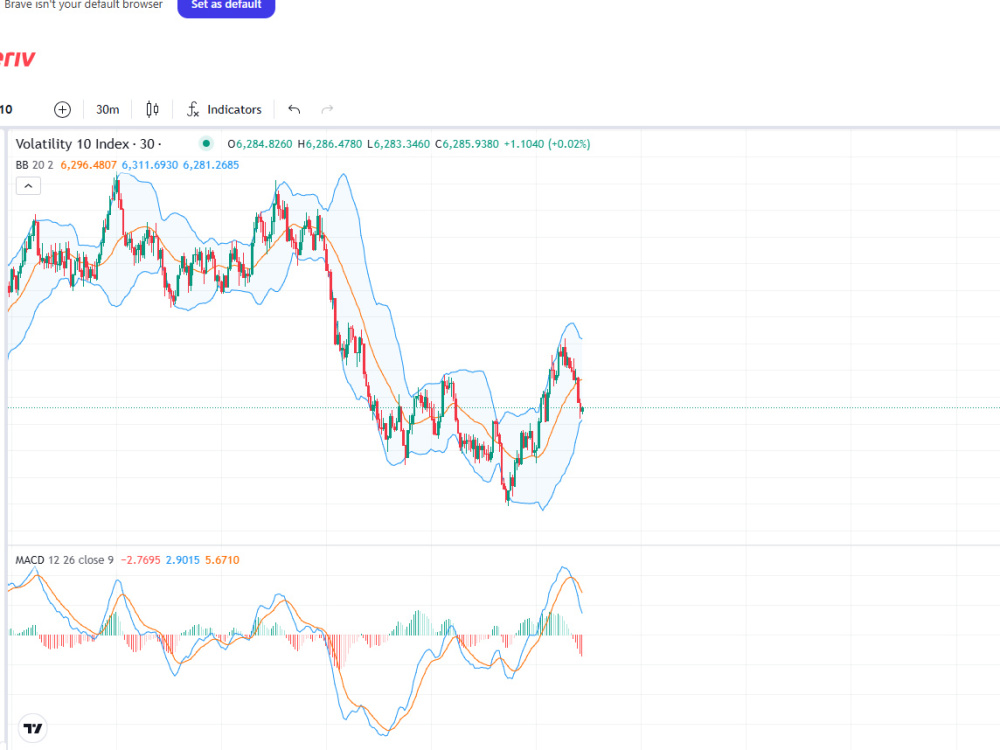Click the green market status dot
This screenshot has width=1000, height=750.
pos(206,143)
